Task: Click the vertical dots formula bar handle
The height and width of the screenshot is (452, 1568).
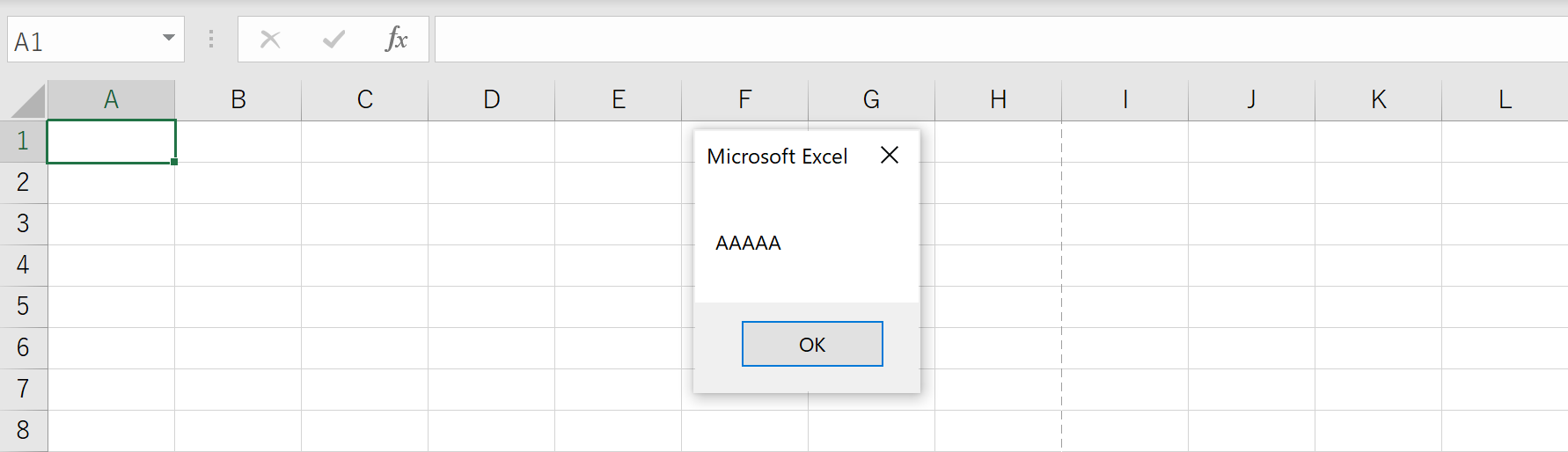Action: 211,39
